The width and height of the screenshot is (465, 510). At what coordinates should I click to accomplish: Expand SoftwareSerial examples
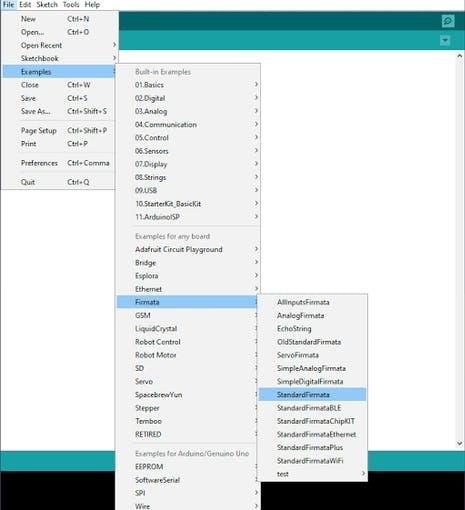188,480
